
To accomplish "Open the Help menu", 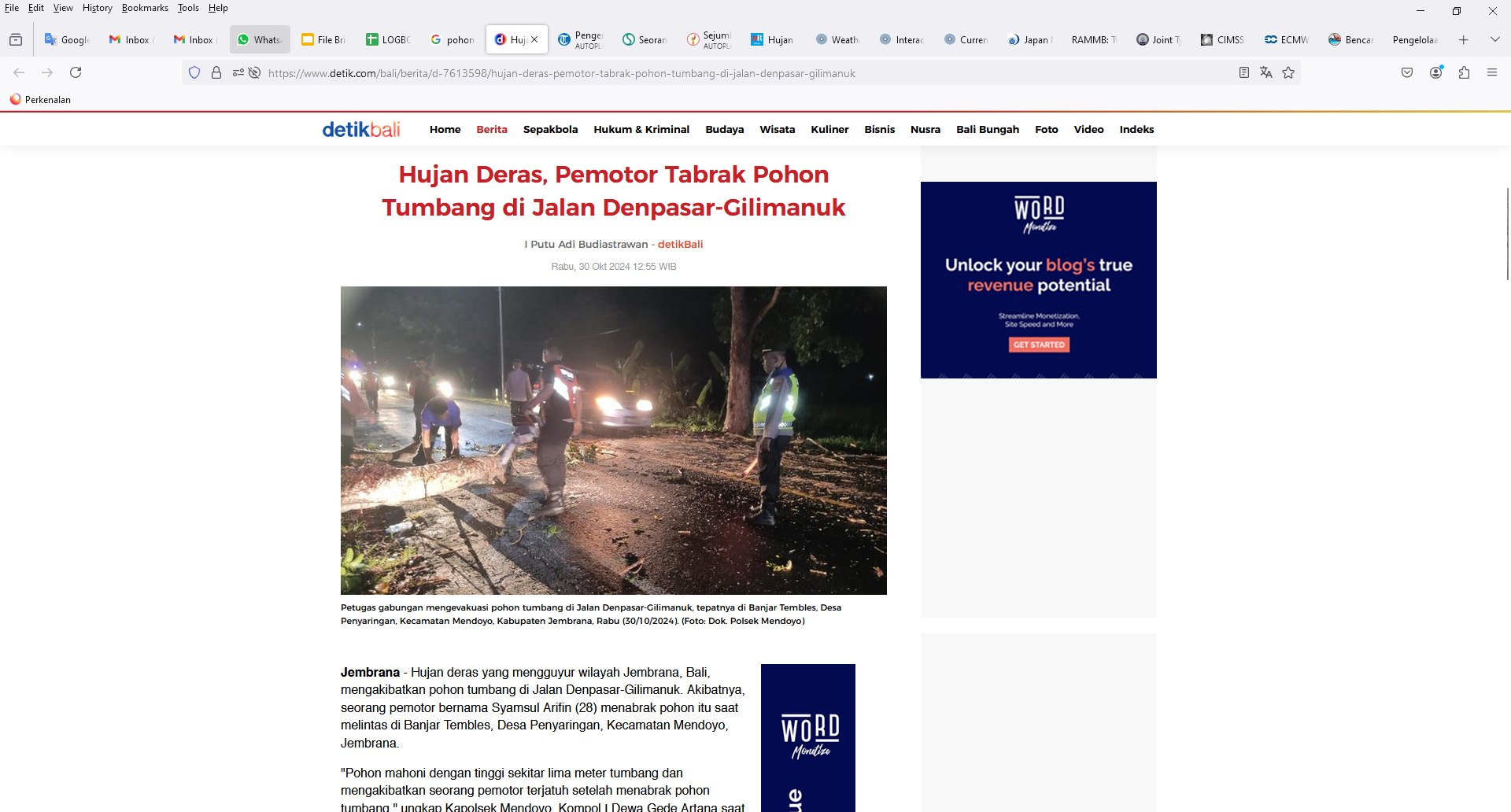I will click(x=218, y=8).
